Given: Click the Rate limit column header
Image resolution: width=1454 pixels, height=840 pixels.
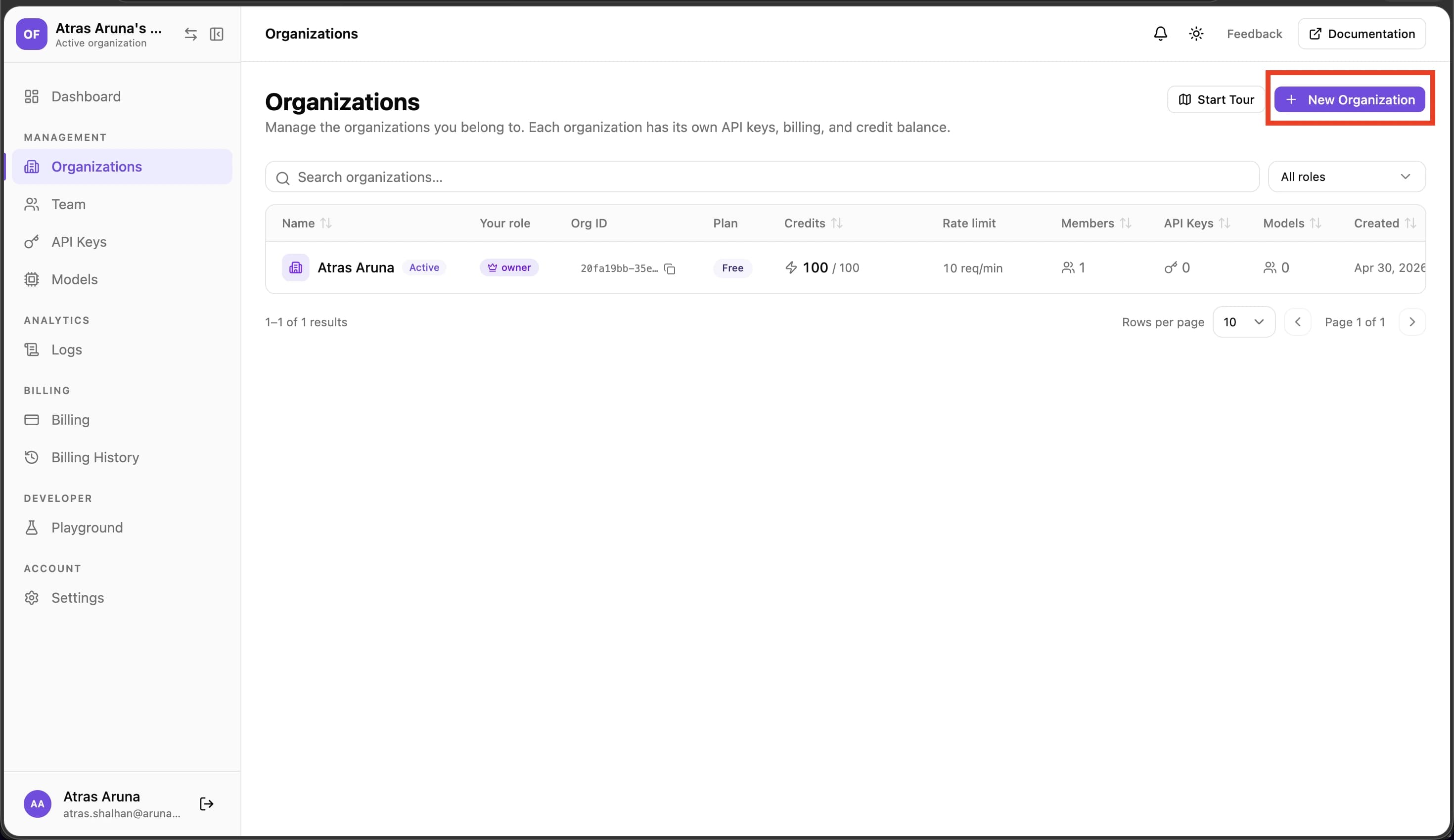Looking at the screenshot, I should pyautogui.click(x=969, y=223).
